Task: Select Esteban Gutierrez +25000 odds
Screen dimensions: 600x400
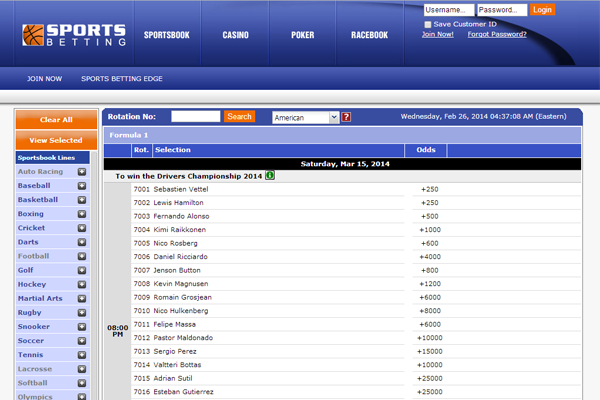Action: [x=430, y=392]
